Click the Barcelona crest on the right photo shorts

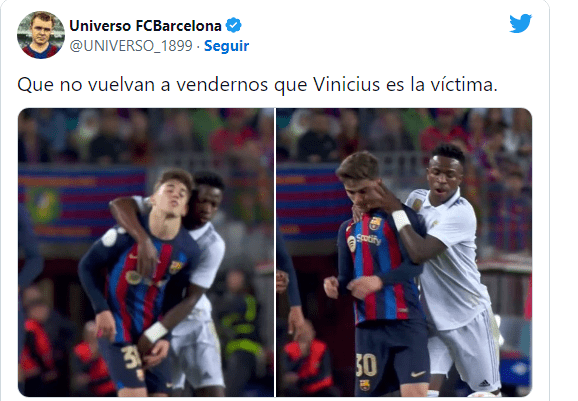365,385
